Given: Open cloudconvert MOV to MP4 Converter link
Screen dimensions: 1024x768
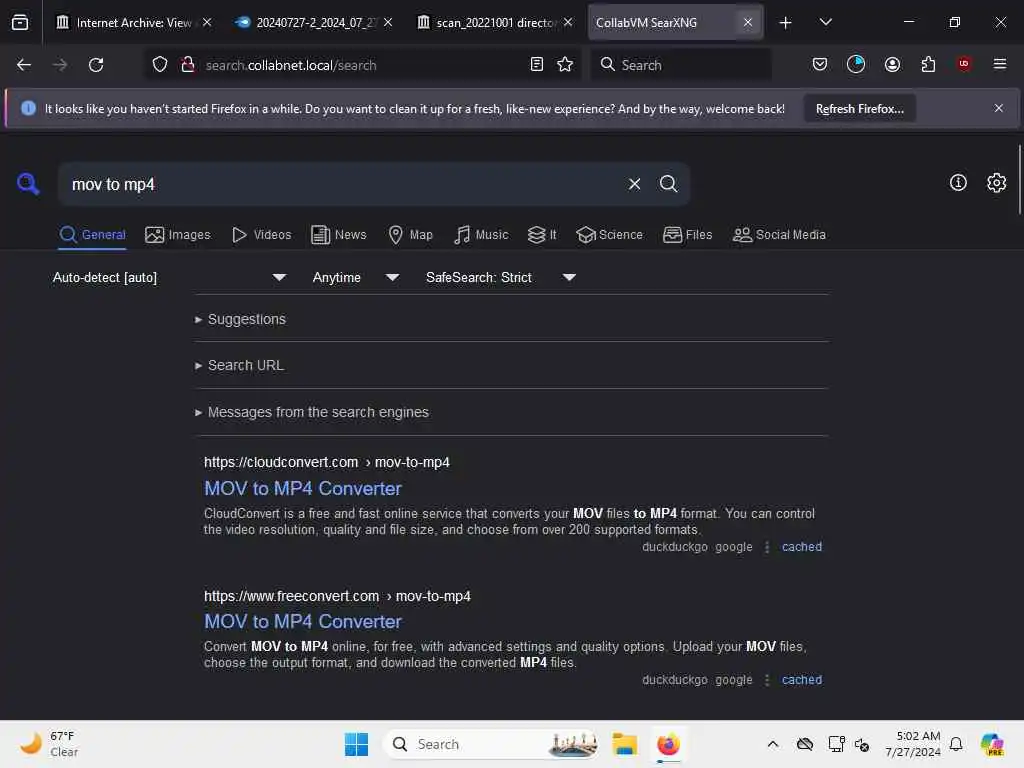Looking at the screenshot, I should 302,488.
